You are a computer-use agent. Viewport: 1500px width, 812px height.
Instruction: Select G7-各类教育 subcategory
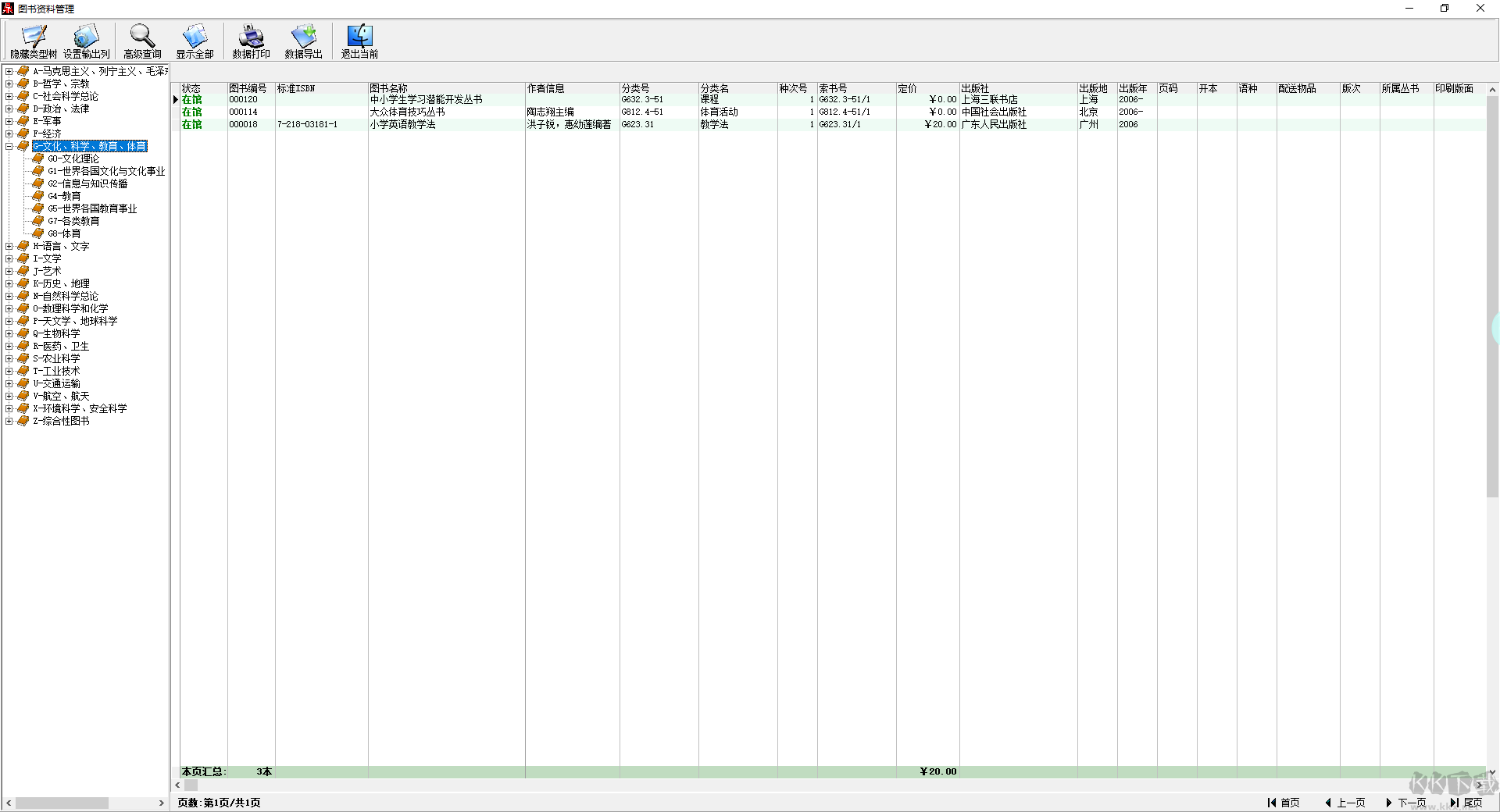(73, 221)
